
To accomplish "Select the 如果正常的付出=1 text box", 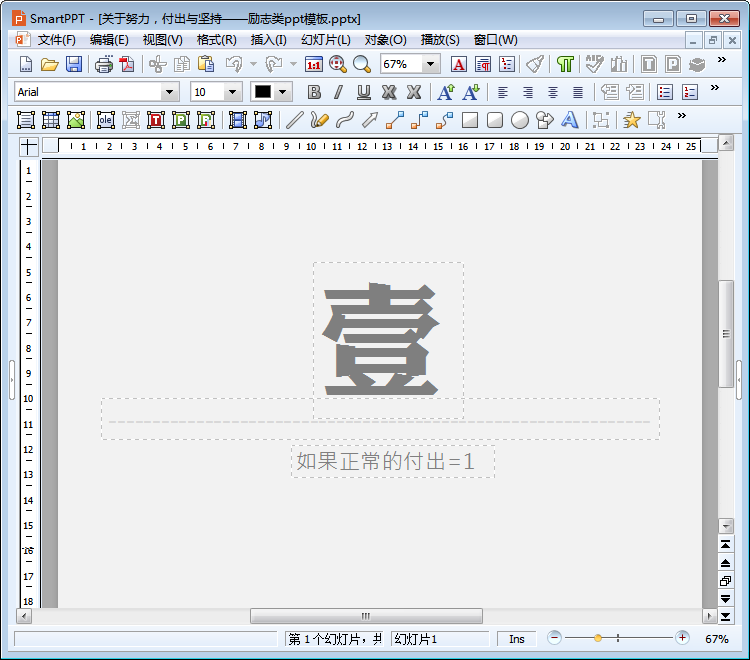I will pos(393,462).
